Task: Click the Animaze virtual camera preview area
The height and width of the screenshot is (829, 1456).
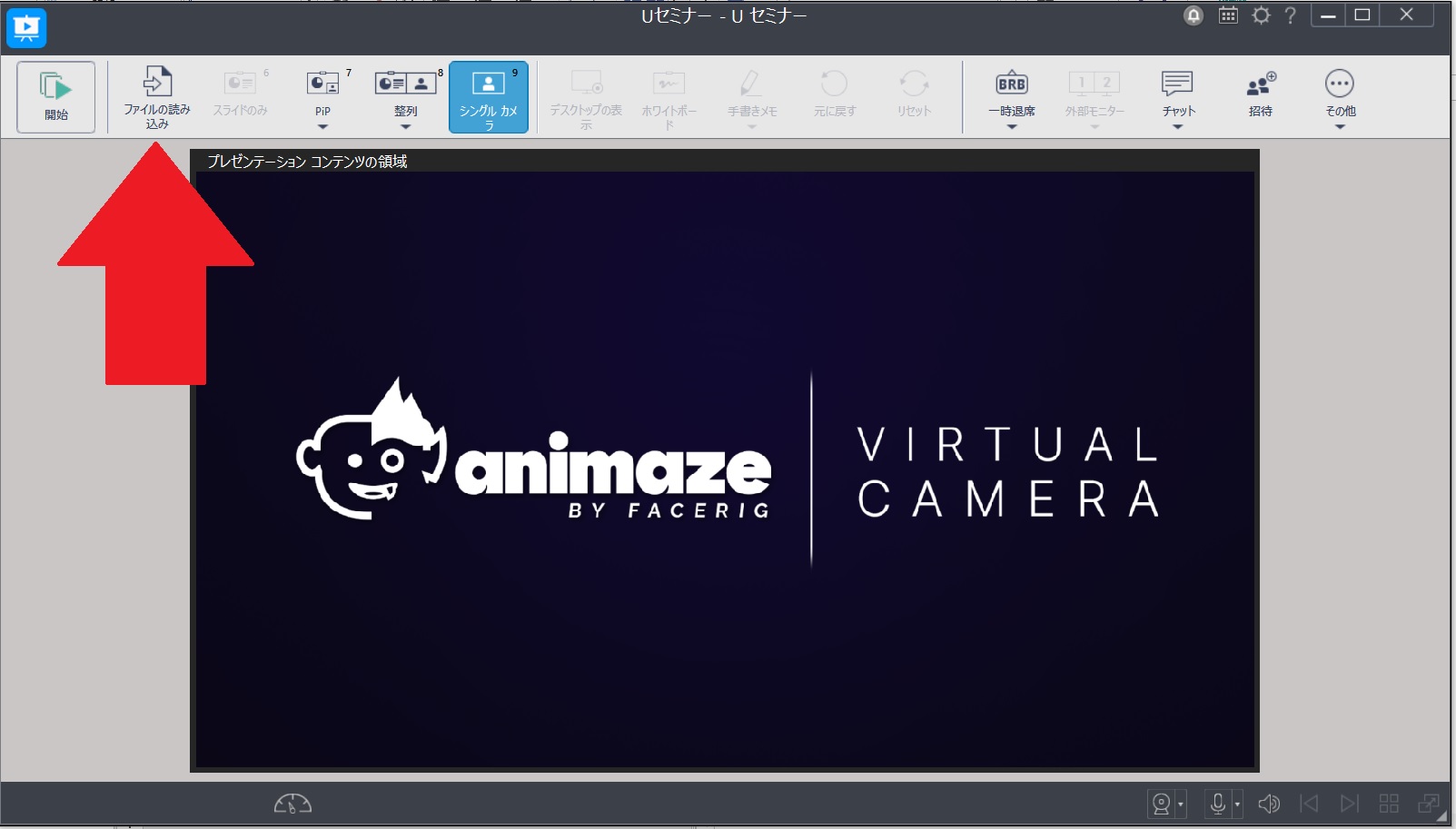Action: [x=725, y=469]
